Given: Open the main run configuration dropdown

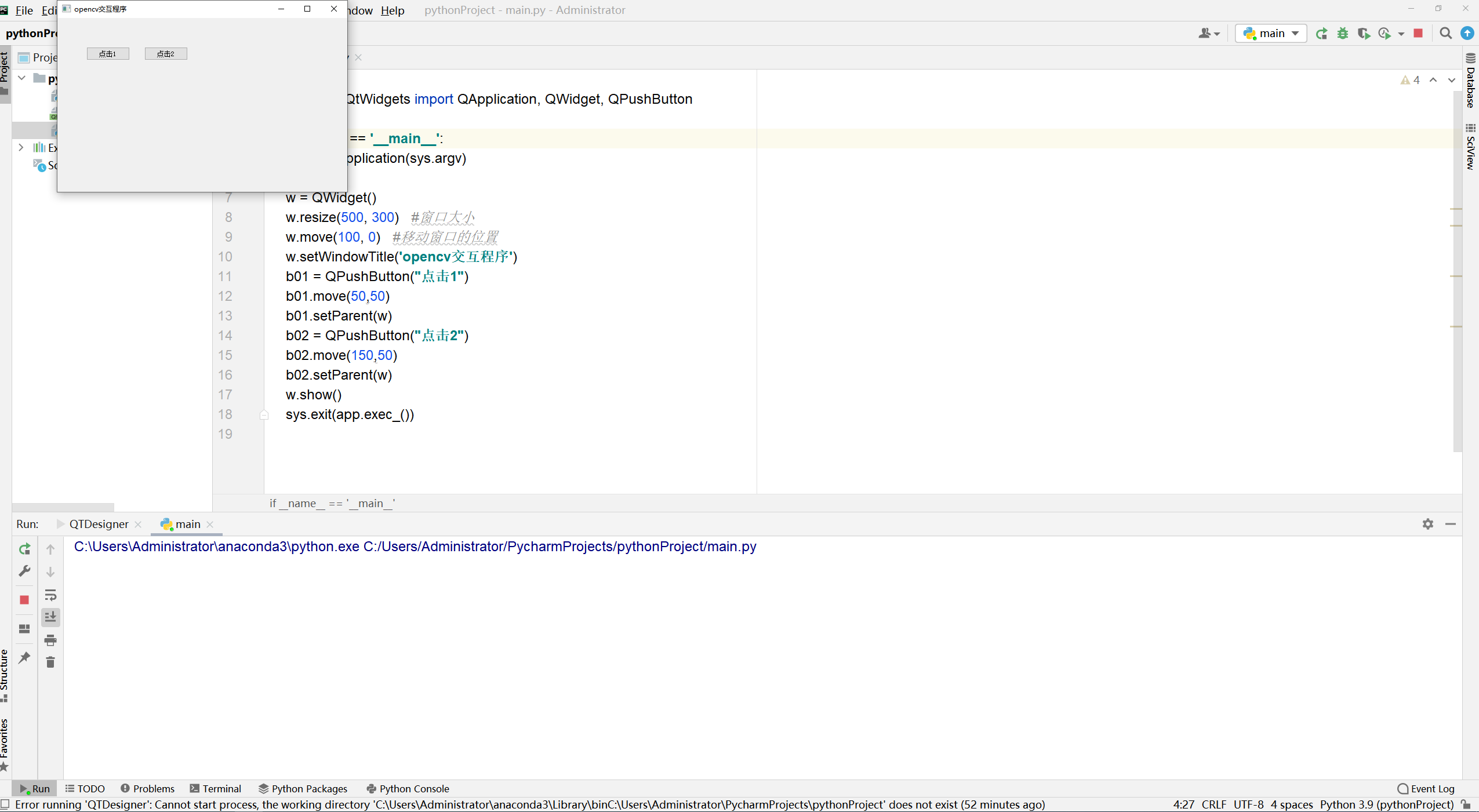Looking at the screenshot, I should [1271, 34].
